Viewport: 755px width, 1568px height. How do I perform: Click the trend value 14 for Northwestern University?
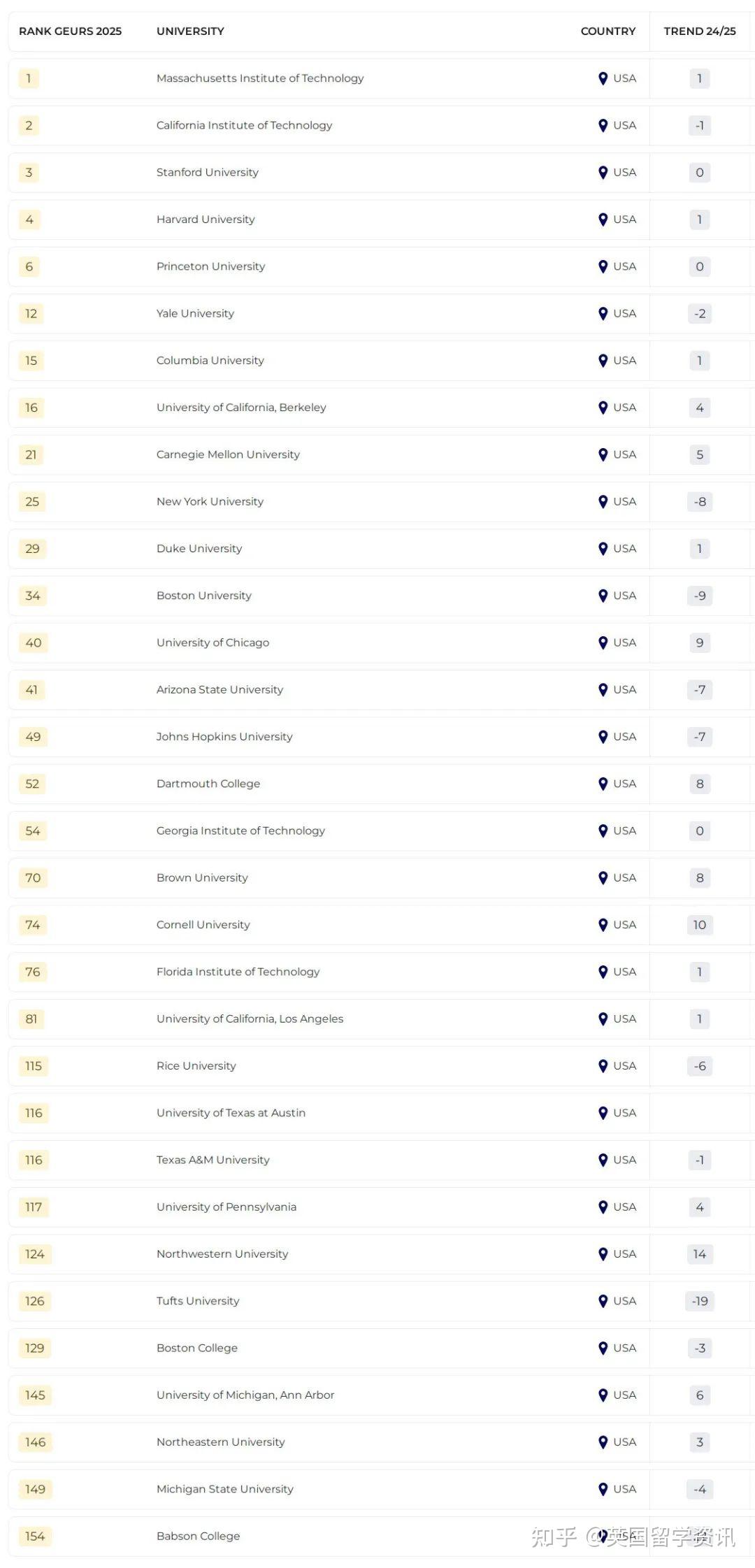click(x=699, y=1254)
